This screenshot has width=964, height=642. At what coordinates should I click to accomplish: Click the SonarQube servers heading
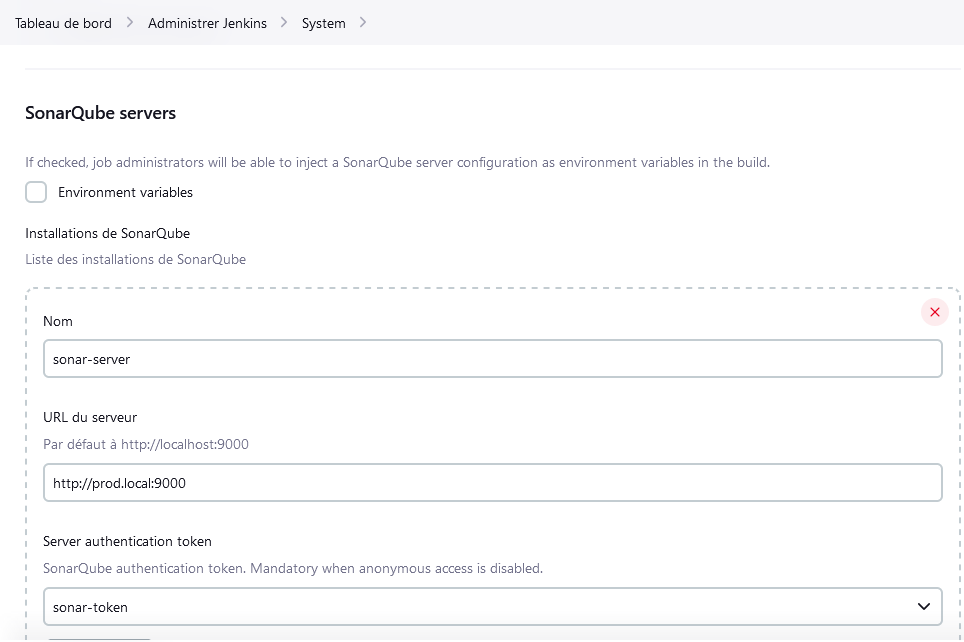tap(100, 113)
